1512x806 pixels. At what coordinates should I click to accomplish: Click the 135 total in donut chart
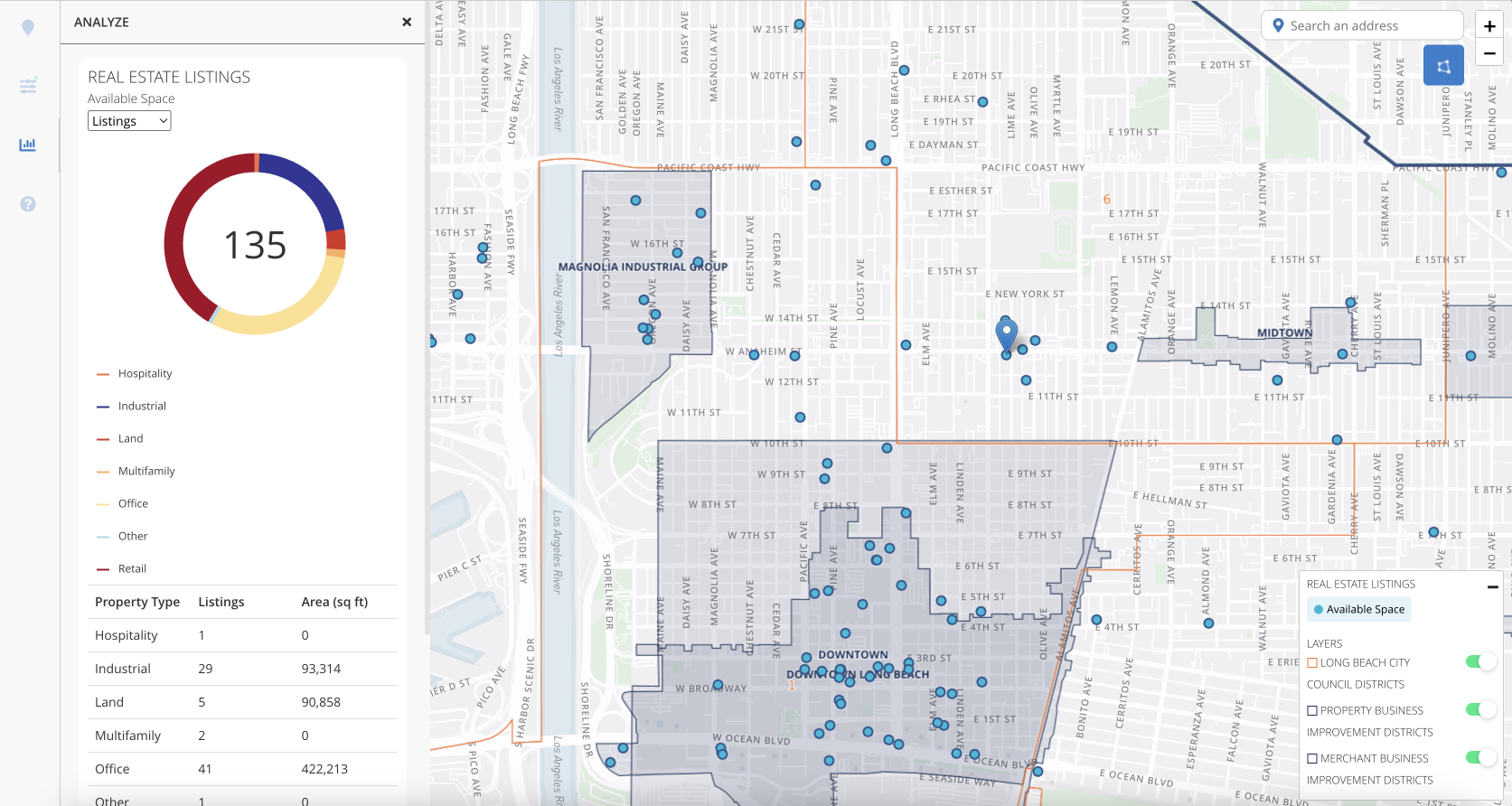tap(255, 245)
